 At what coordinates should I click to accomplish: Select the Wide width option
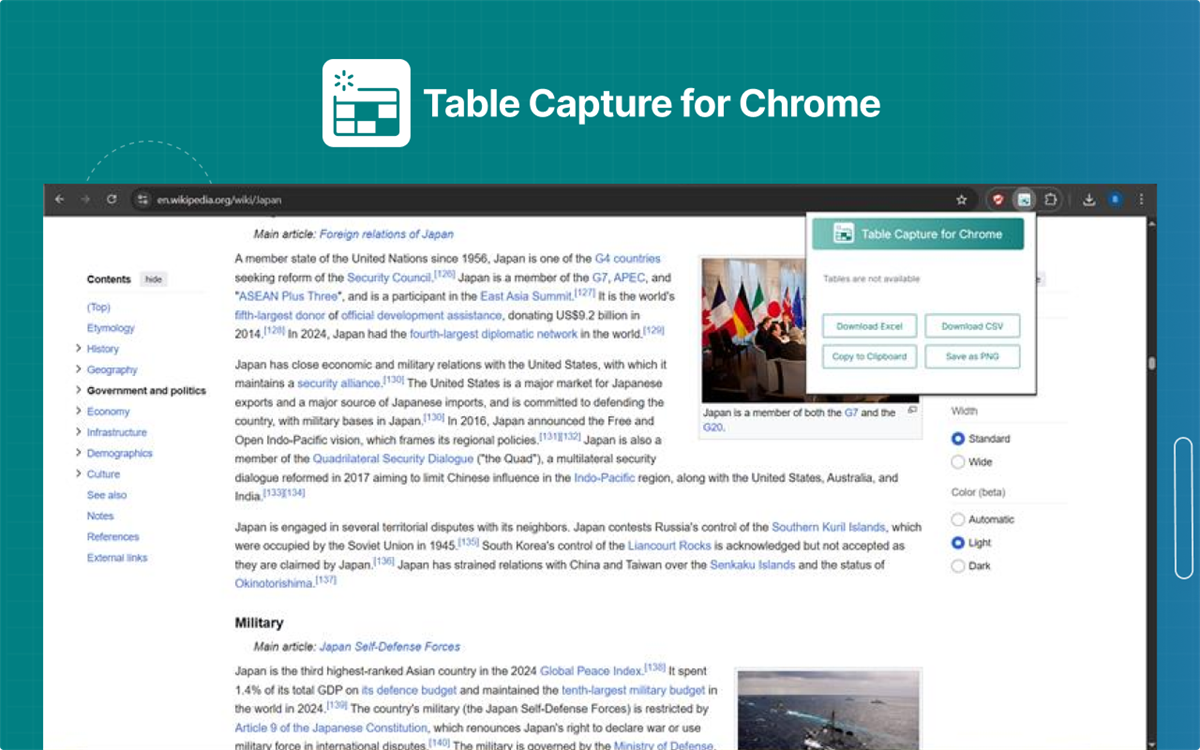[958, 461]
